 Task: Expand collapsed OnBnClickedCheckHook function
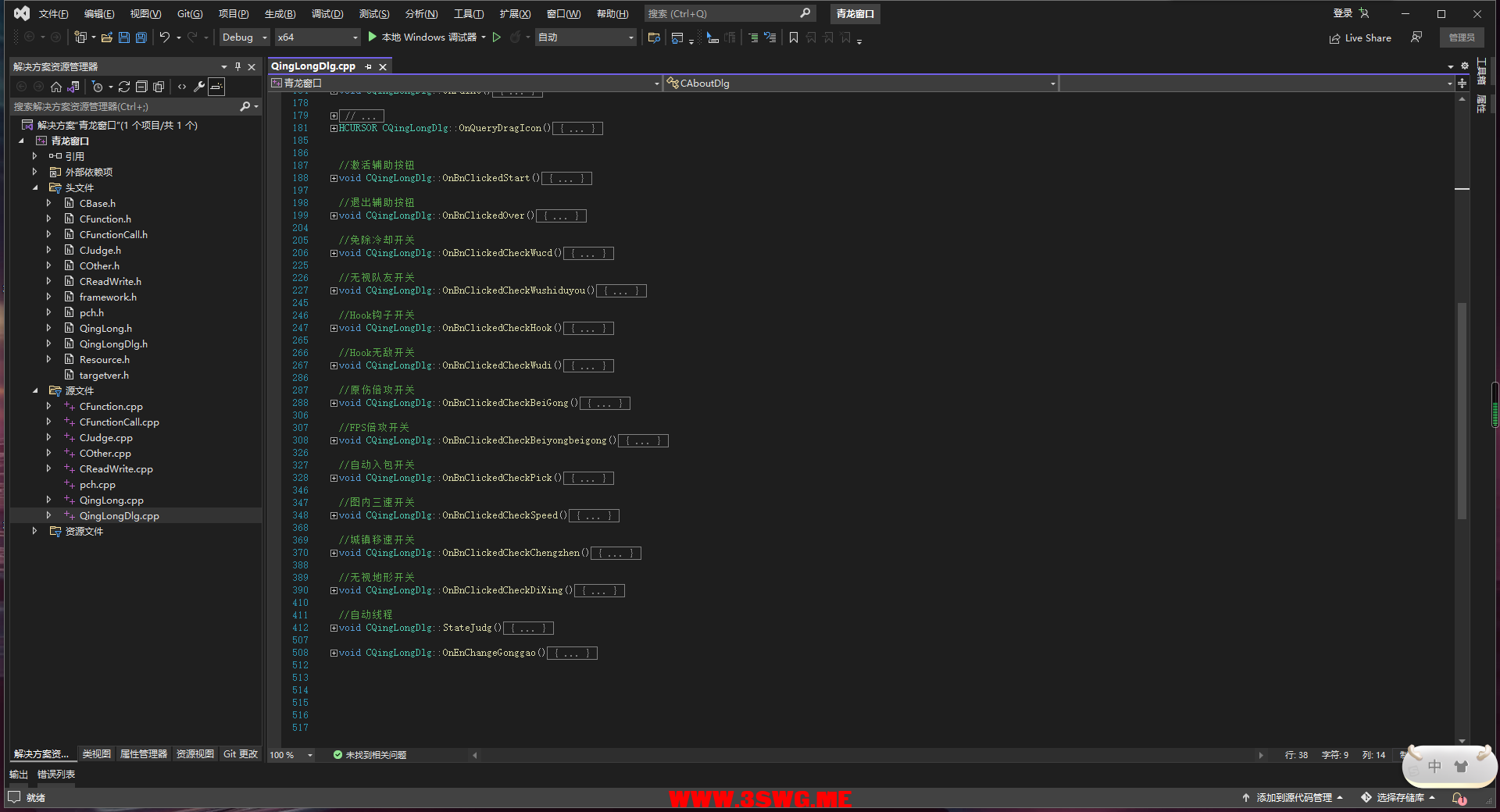334,328
